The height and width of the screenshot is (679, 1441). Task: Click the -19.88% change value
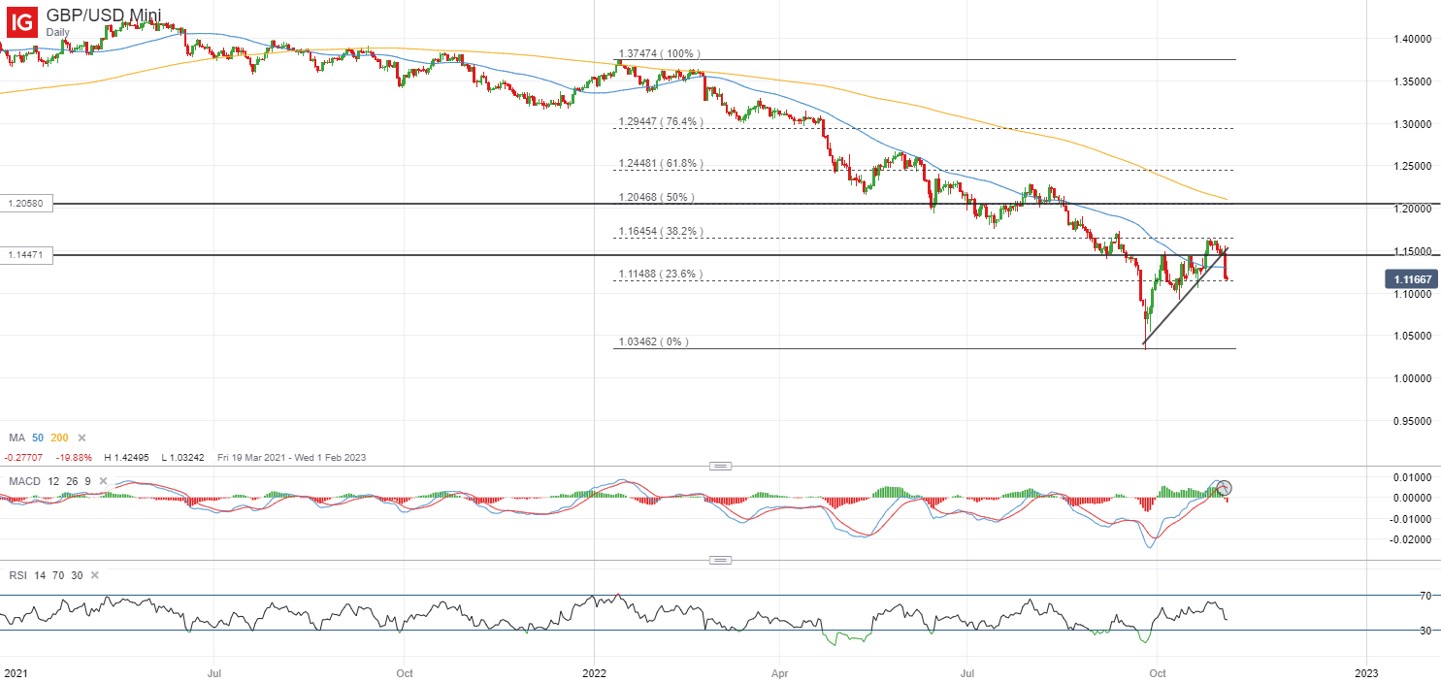click(76, 457)
